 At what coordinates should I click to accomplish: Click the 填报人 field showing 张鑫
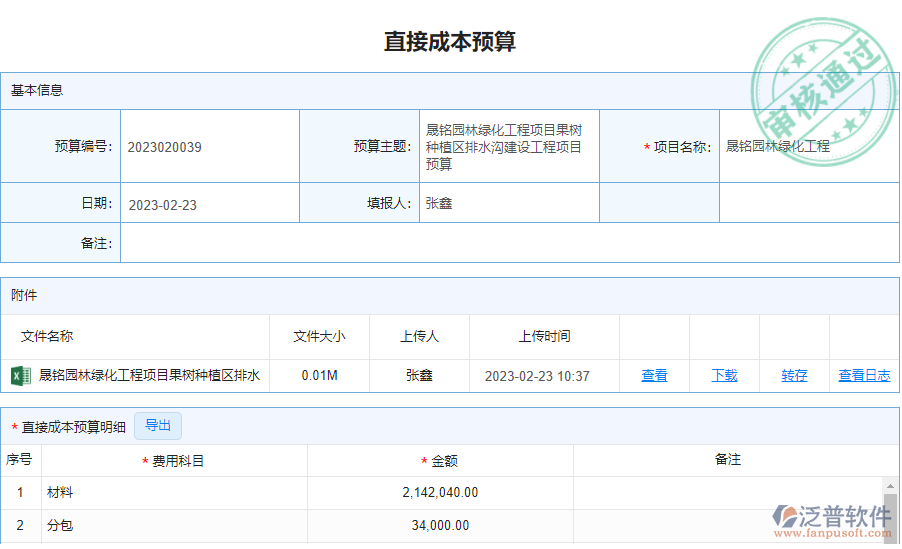point(508,204)
